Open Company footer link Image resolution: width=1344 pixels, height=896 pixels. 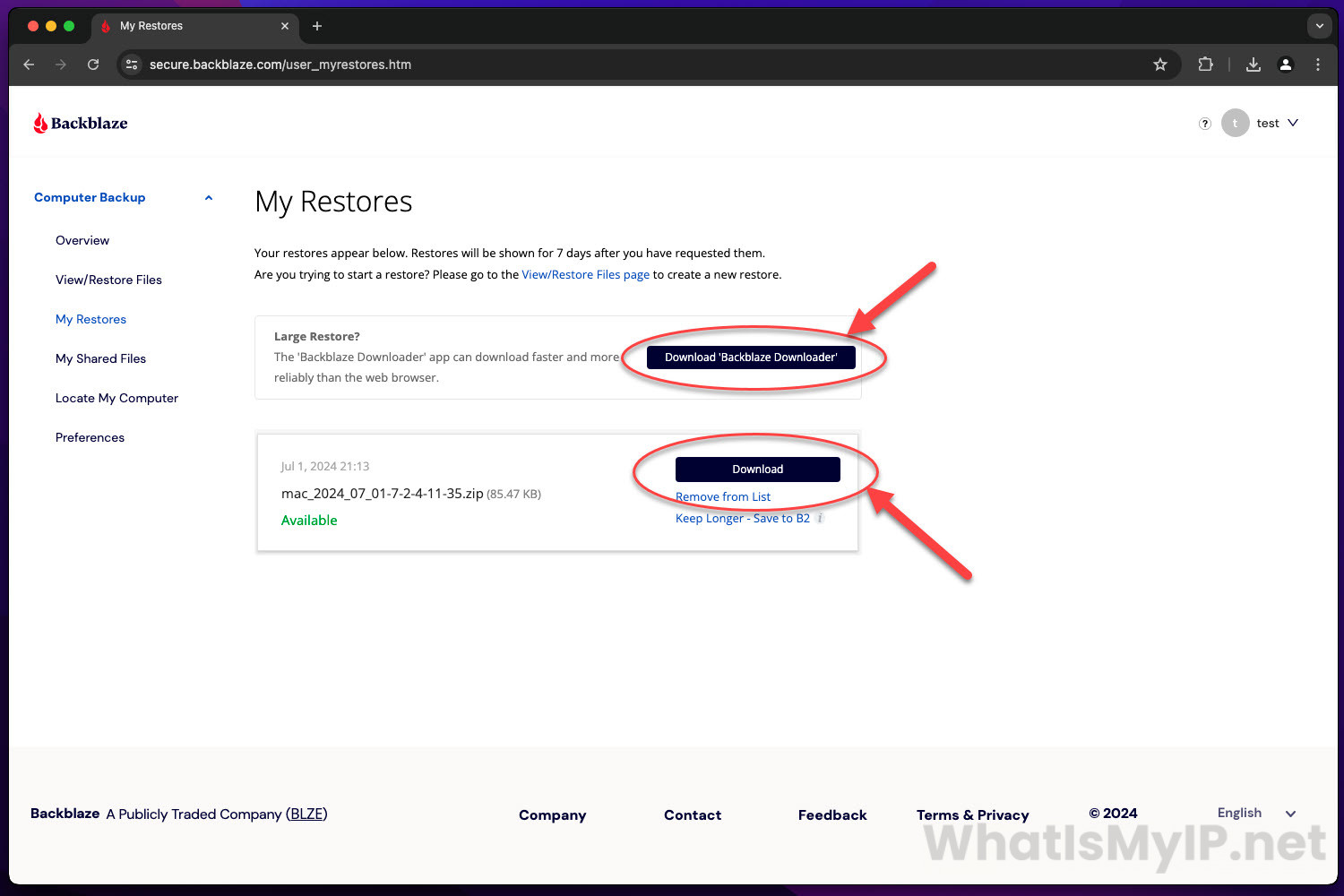coord(552,814)
